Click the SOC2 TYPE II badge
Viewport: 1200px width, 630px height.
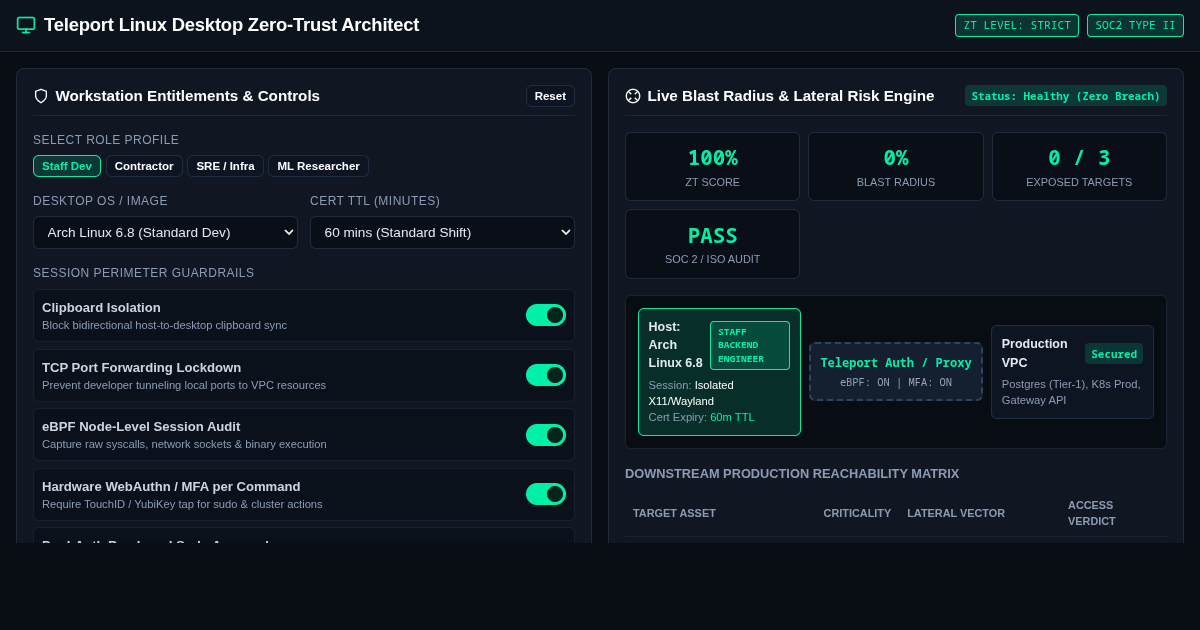(1135, 25)
